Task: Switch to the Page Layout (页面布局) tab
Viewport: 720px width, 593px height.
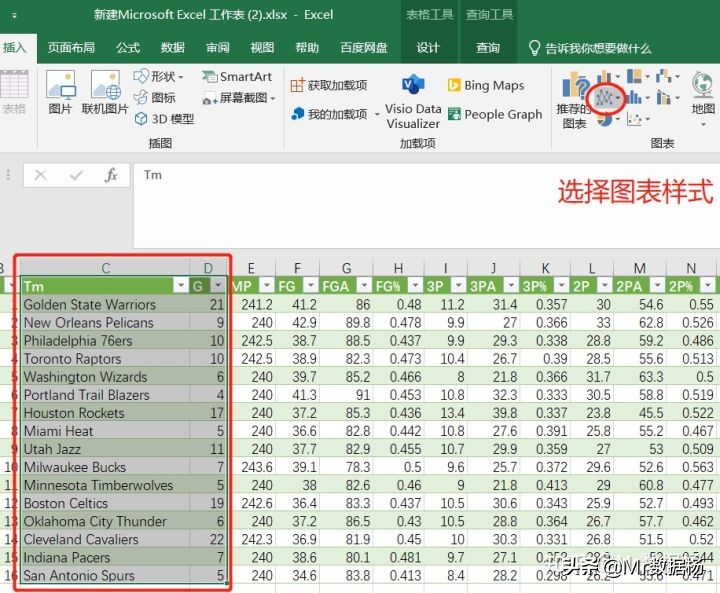Action: [71, 48]
